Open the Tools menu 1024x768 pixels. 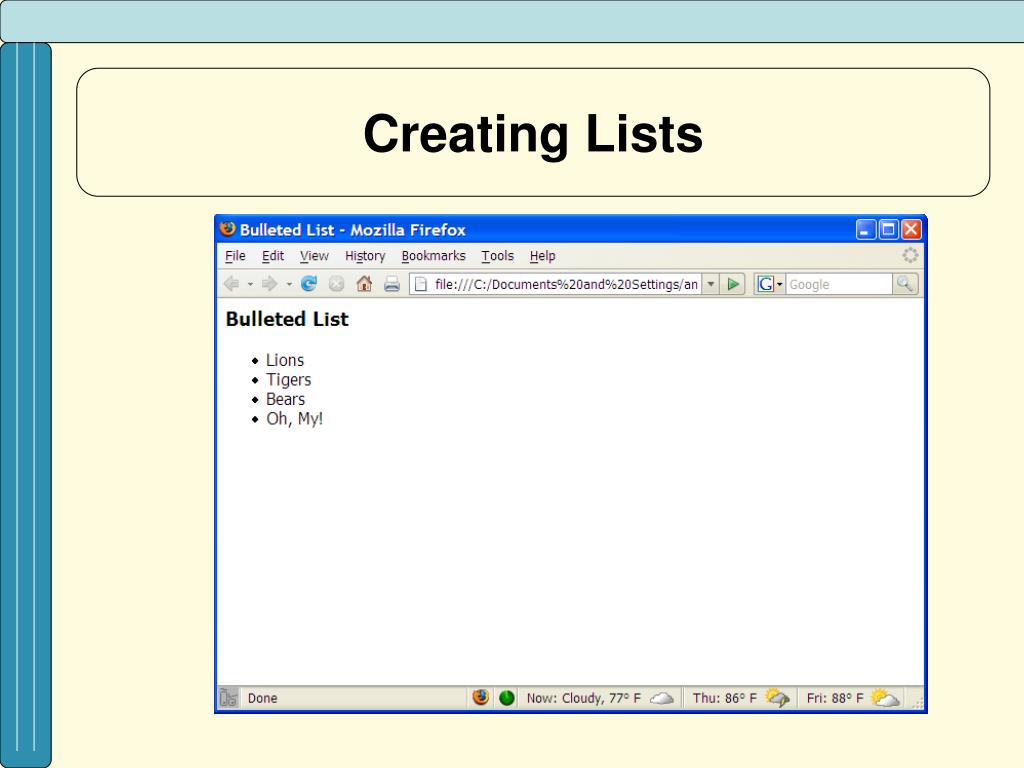click(497, 256)
